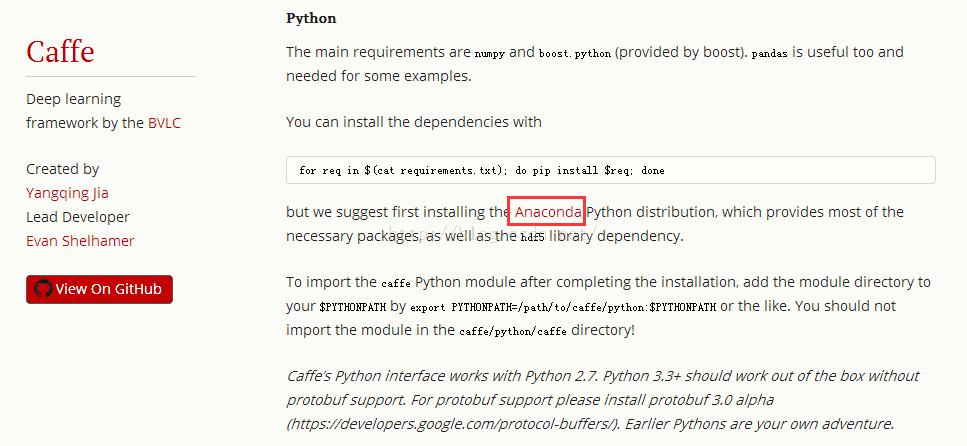
Task: Follow the Anaconda link
Action: tap(548, 212)
